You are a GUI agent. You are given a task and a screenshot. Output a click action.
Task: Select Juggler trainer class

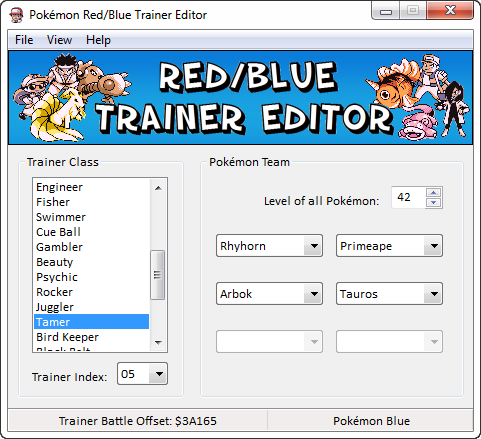pyautogui.click(x=91, y=307)
